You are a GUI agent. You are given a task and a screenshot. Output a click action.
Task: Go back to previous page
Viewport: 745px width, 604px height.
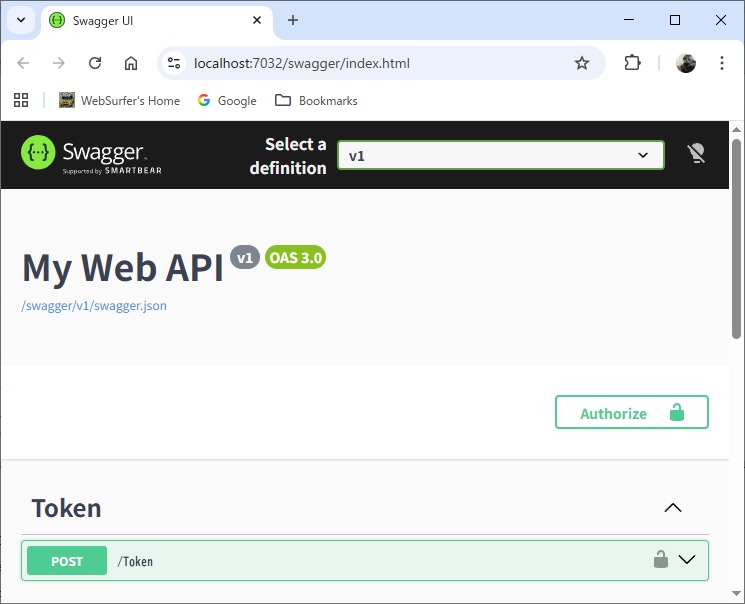tap(23, 63)
